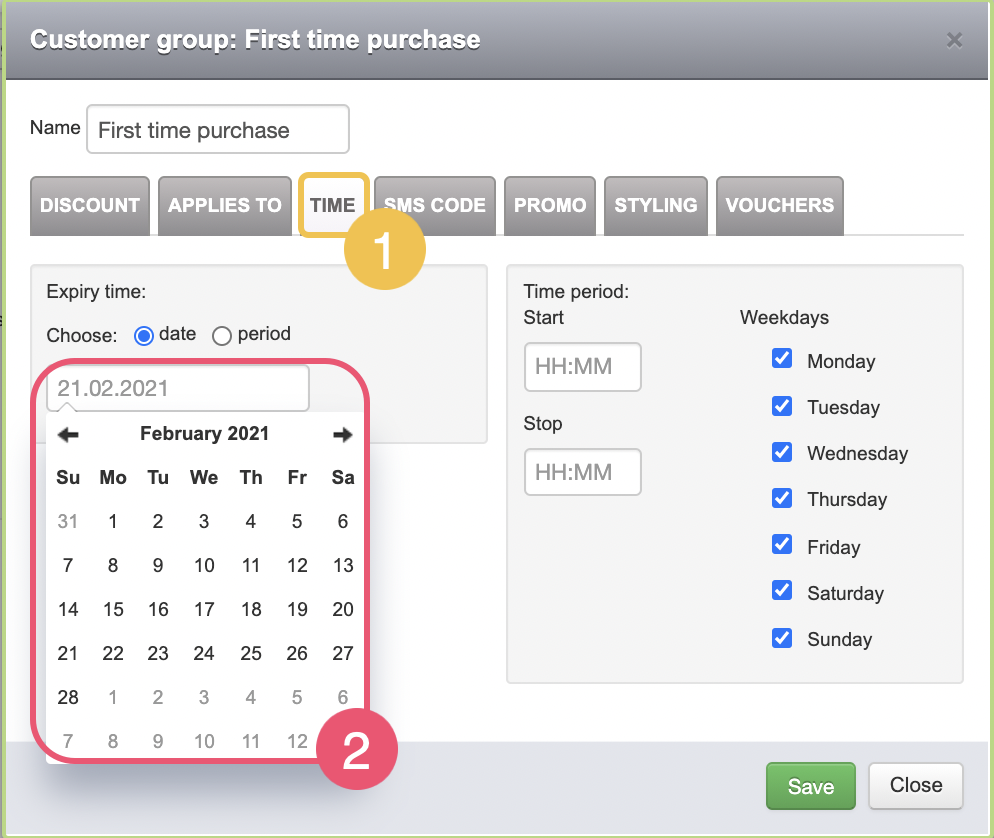Toggle the Sunday checkbox
The image size is (994, 838).
click(782, 638)
